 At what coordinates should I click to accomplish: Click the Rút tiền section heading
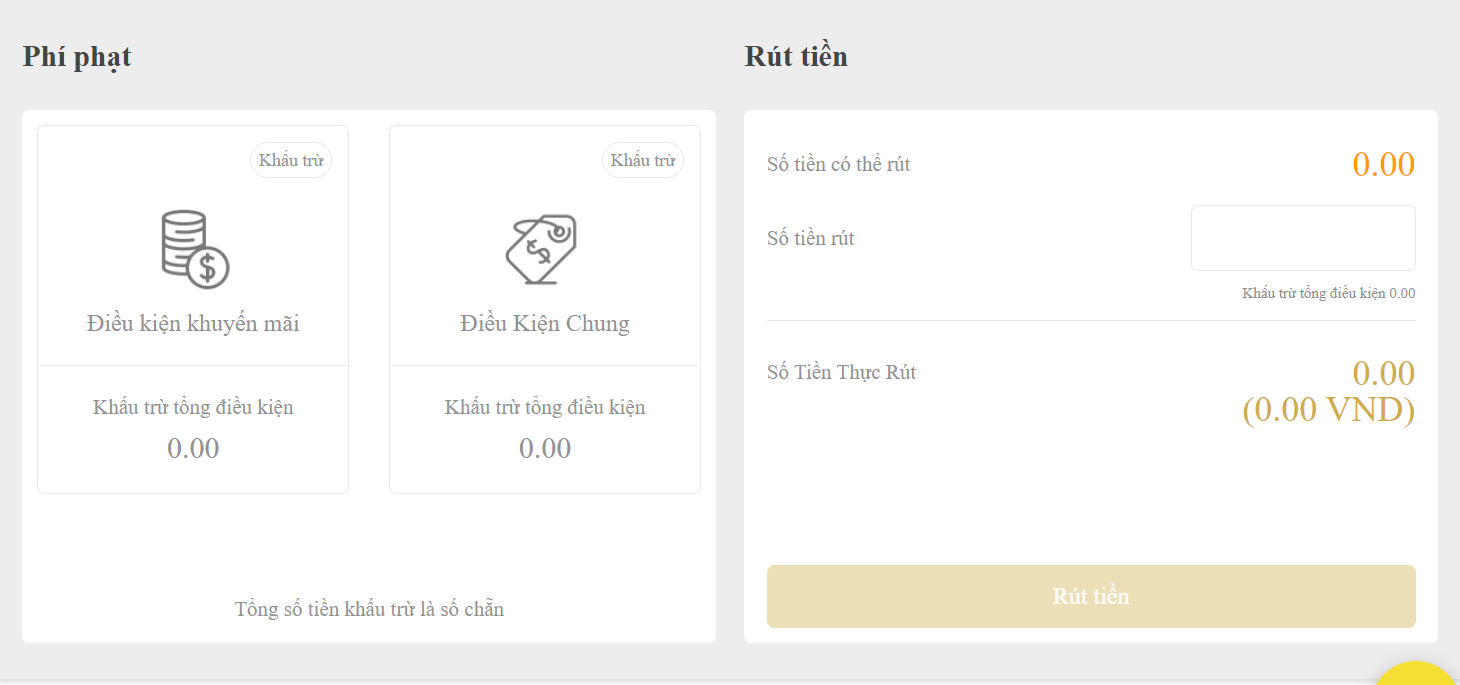(794, 56)
